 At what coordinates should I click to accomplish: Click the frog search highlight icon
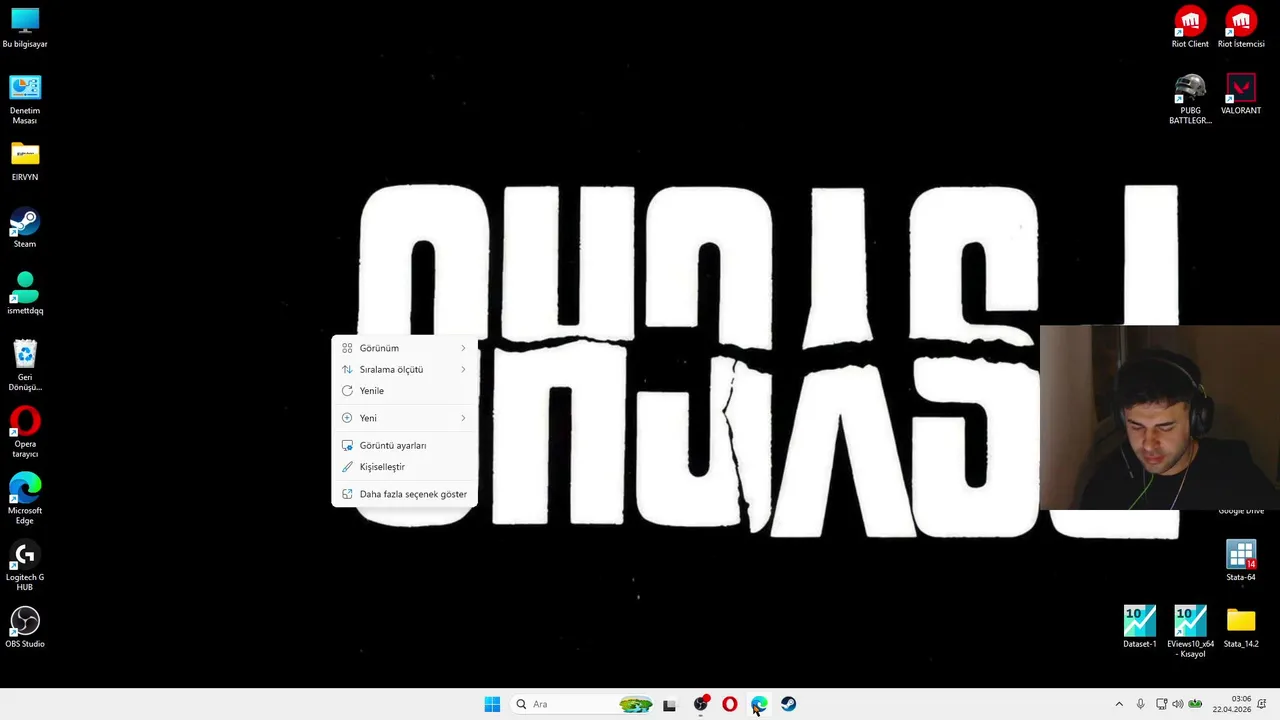pyautogui.click(x=636, y=704)
